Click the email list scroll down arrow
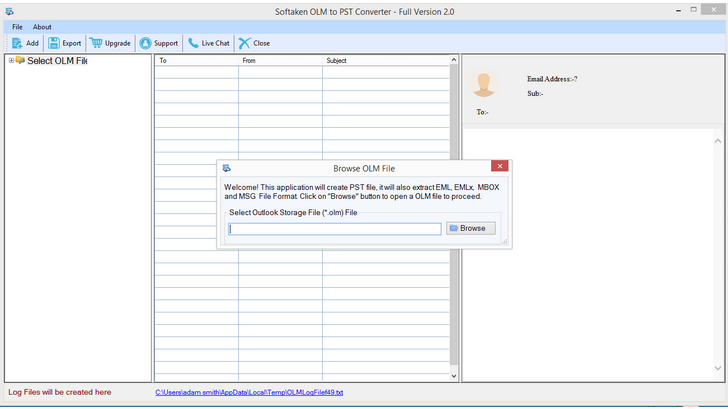728x409 pixels. pos(454,376)
